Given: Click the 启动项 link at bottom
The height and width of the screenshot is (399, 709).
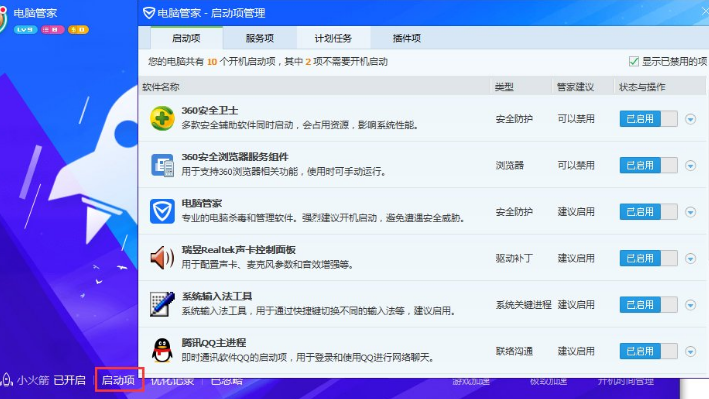Looking at the screenshot, I should tap(118, 380).
